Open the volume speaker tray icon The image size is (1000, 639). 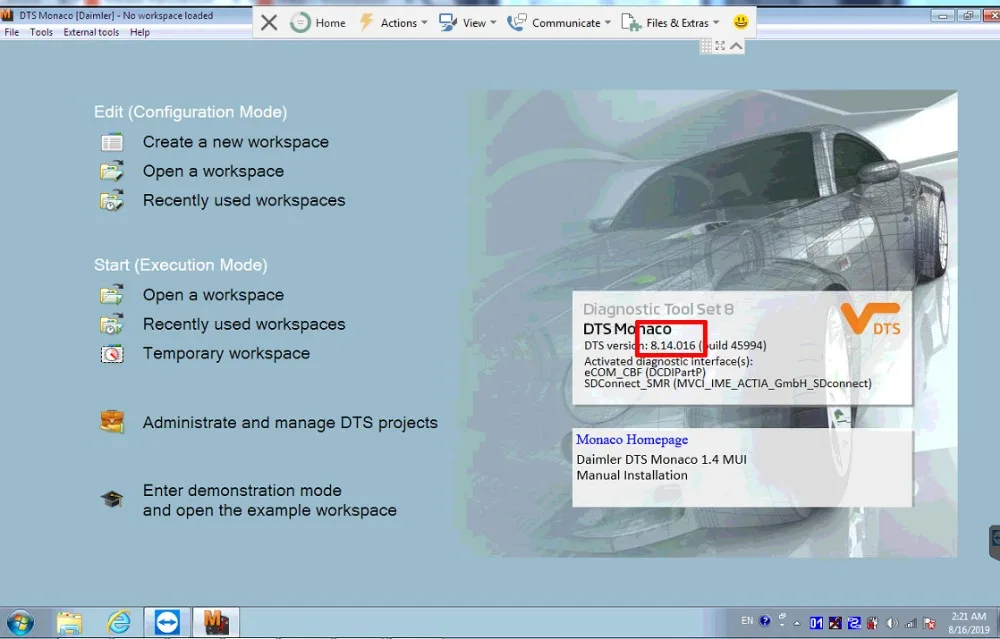pos(892,623)
